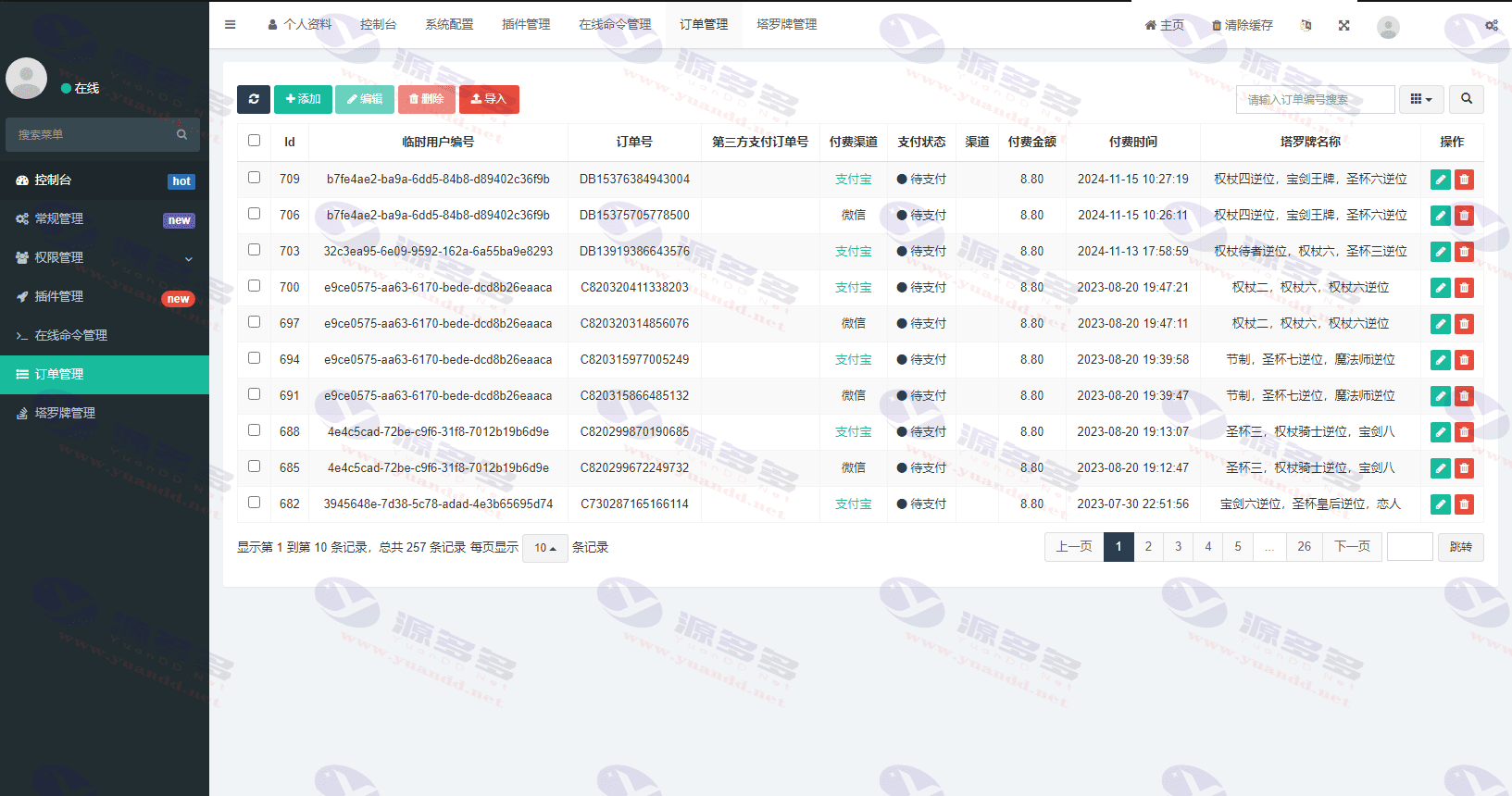The width and height of the screenshot is (1512, 796).
Task: Toggle the select-all header checkbox
Action: (254, 141)
